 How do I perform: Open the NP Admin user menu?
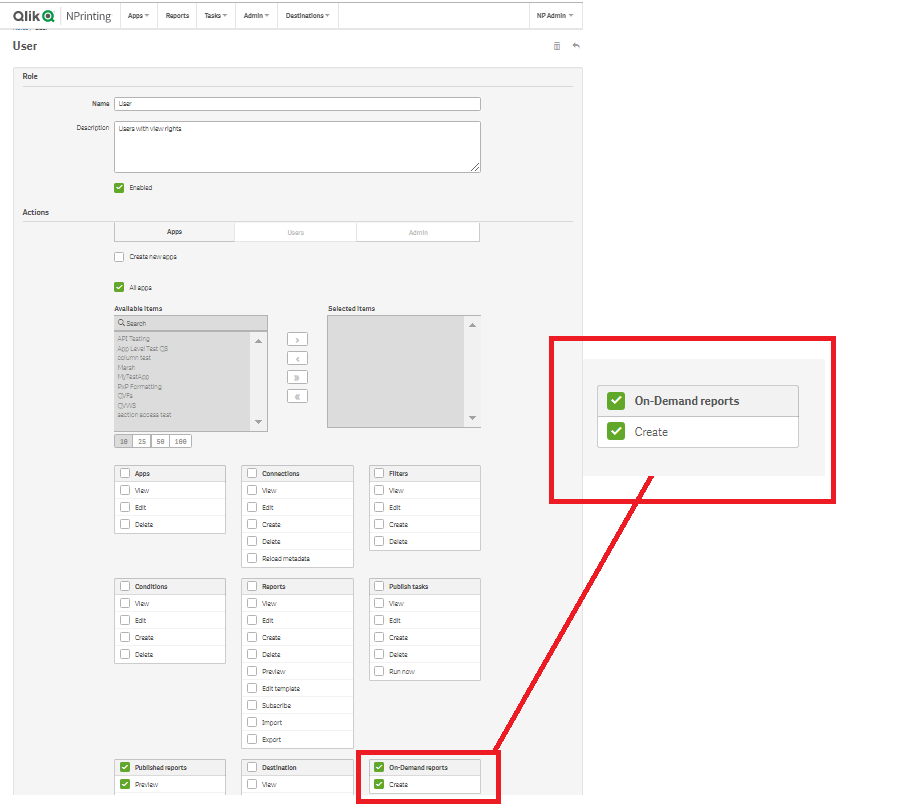click(555, 15)
